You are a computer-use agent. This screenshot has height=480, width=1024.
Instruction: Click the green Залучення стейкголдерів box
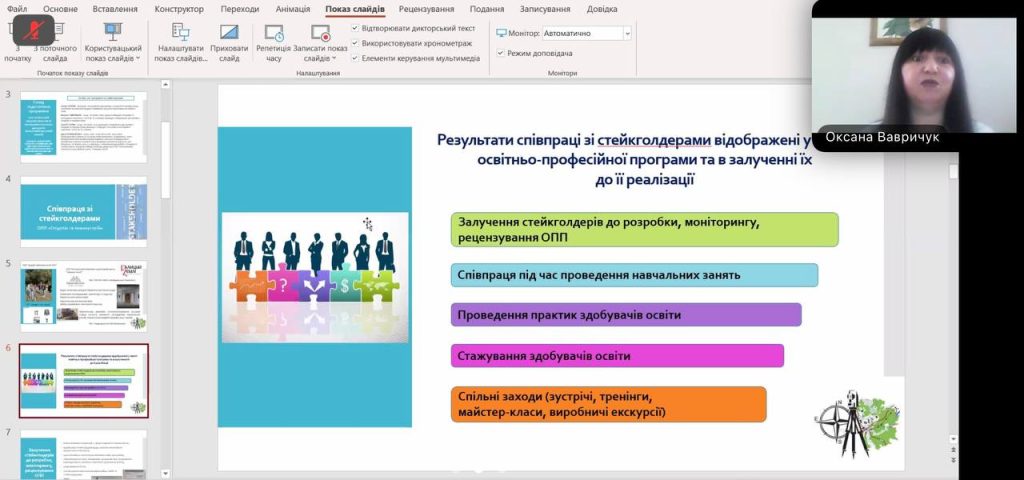click(x=644, y=229)
